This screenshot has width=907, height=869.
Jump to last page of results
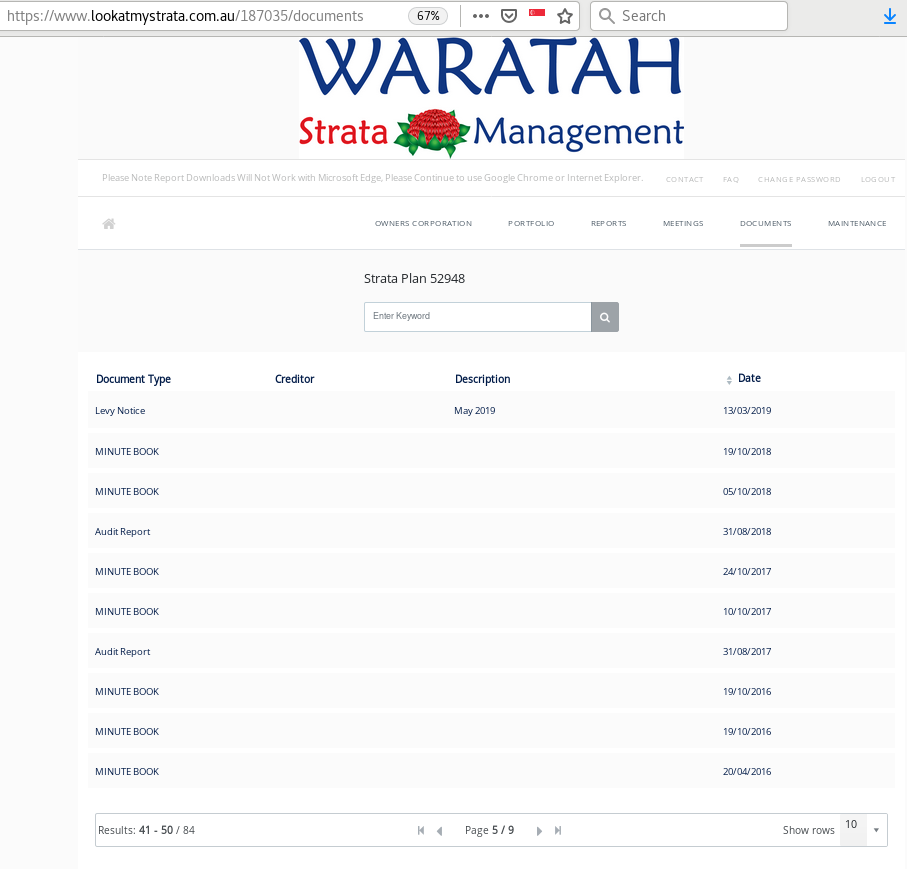coord(558,830)
